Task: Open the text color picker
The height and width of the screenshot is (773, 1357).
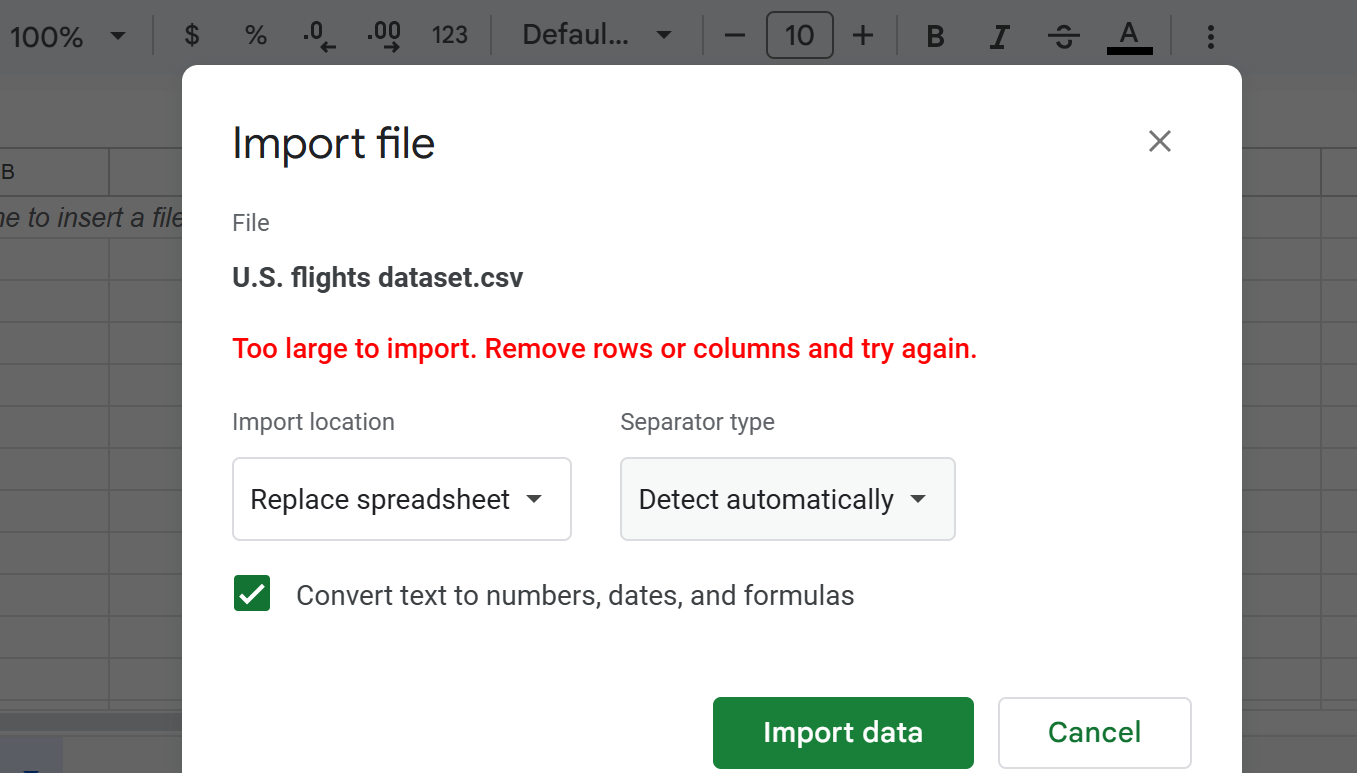Action: pos(1129,35)
